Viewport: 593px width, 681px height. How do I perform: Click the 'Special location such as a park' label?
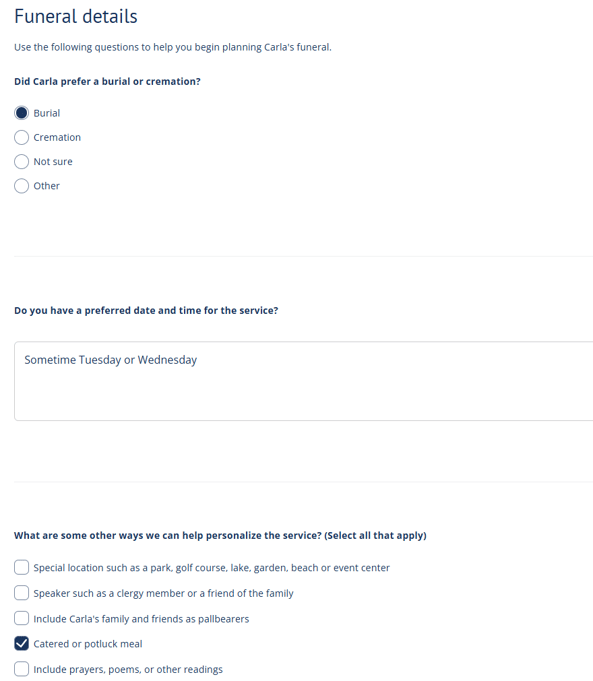coord(212,568)
